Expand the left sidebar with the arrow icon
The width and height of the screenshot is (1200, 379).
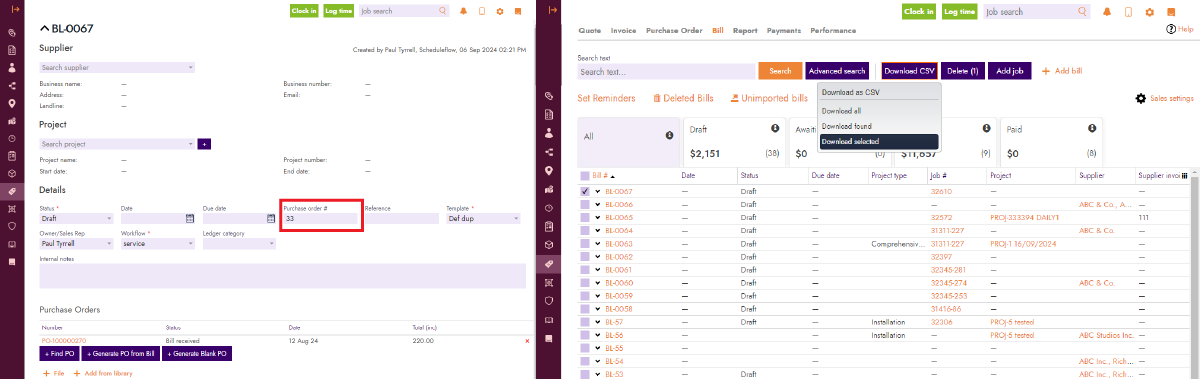pyautogui.click(x=15, y=10)
